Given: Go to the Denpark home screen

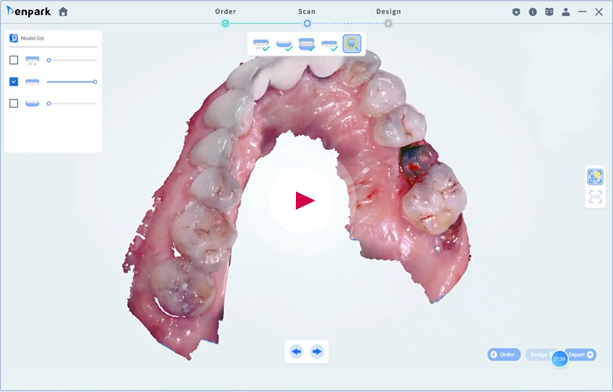Looking at the screenshot, I should pyautogui.click(x=63, y=12).
